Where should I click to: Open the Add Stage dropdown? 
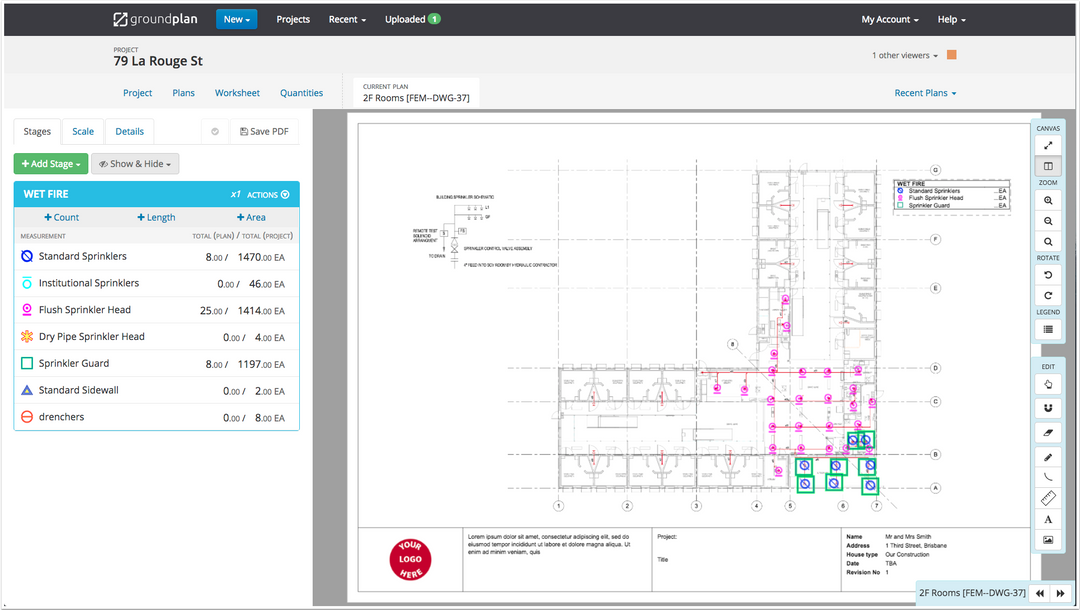pyautogui.click(x=50, y=163)
